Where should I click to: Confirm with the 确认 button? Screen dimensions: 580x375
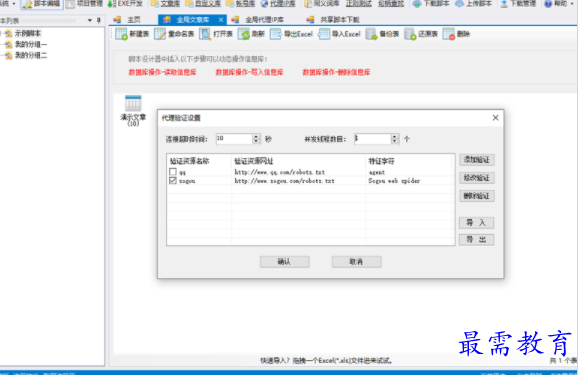click(x=284, y=262)
